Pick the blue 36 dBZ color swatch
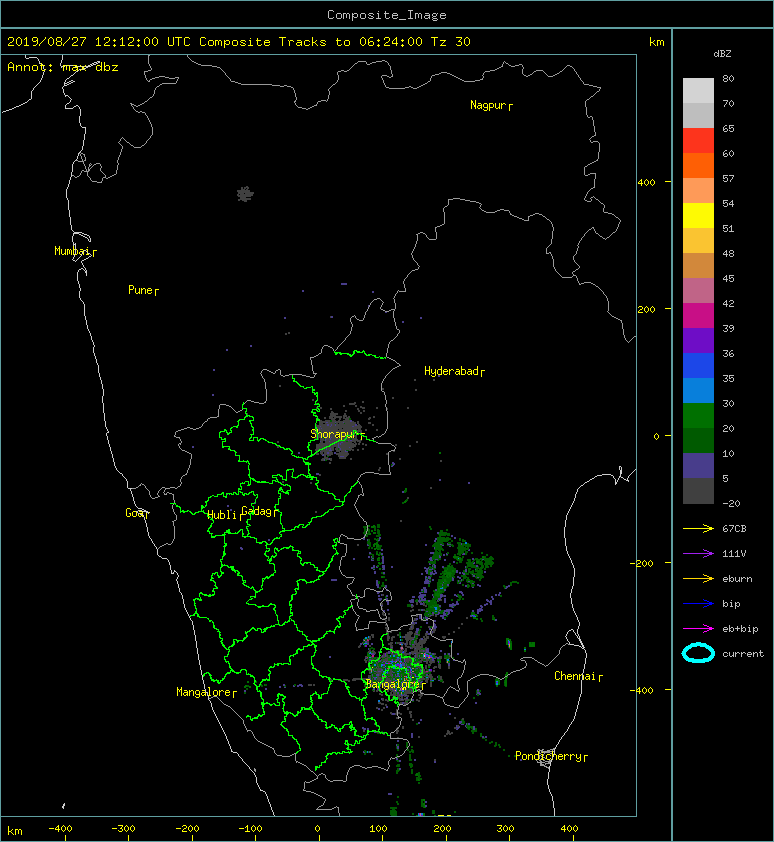Screen dimensions: 774x842 (x=698, y=365)
